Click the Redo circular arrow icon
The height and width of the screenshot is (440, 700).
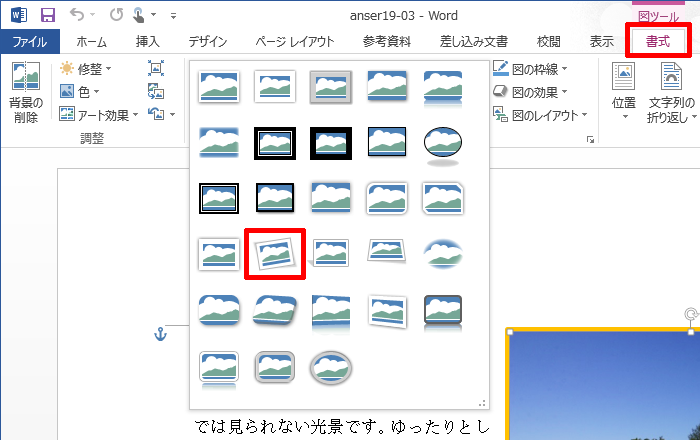coord(117,15)
